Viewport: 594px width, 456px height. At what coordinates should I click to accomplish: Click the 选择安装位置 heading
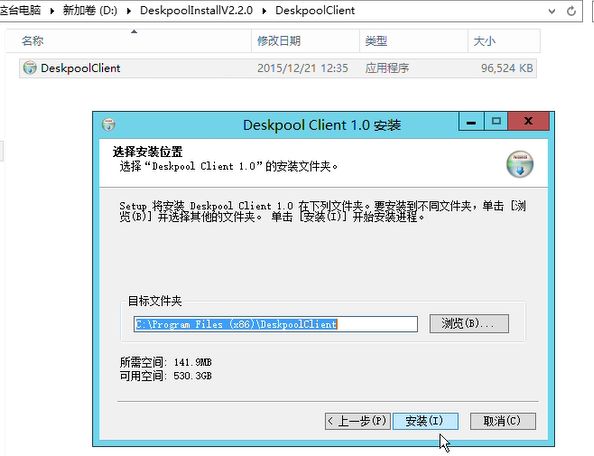pos(147,152)
